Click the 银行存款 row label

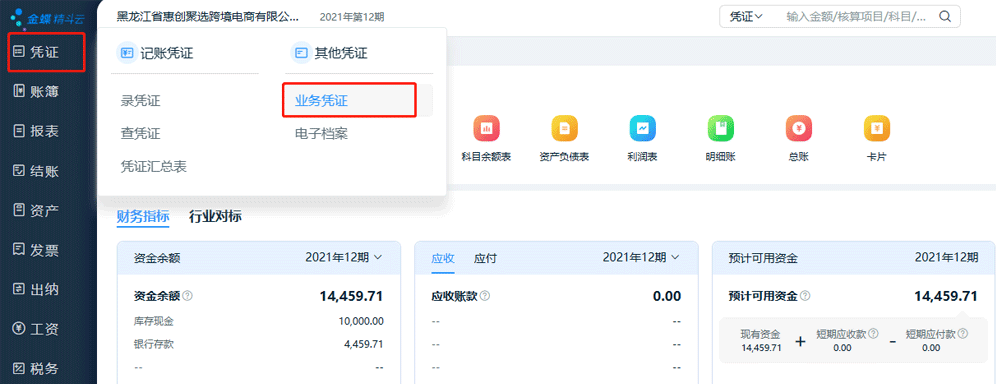pos(154,344)
